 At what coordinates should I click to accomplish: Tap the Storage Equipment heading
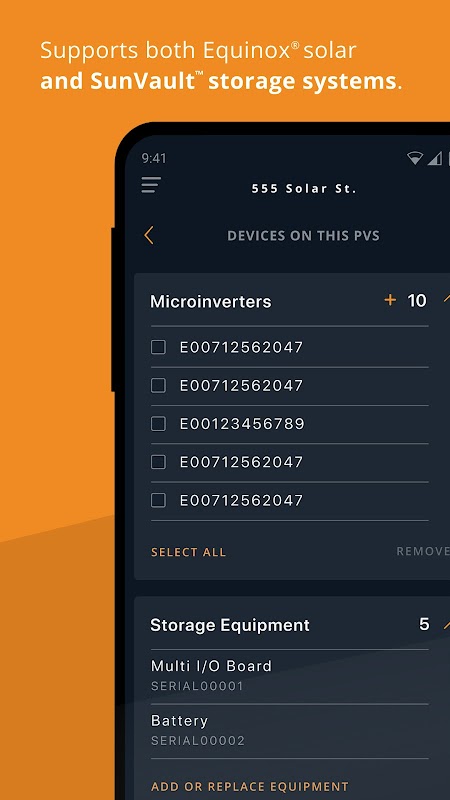point(230,626)
